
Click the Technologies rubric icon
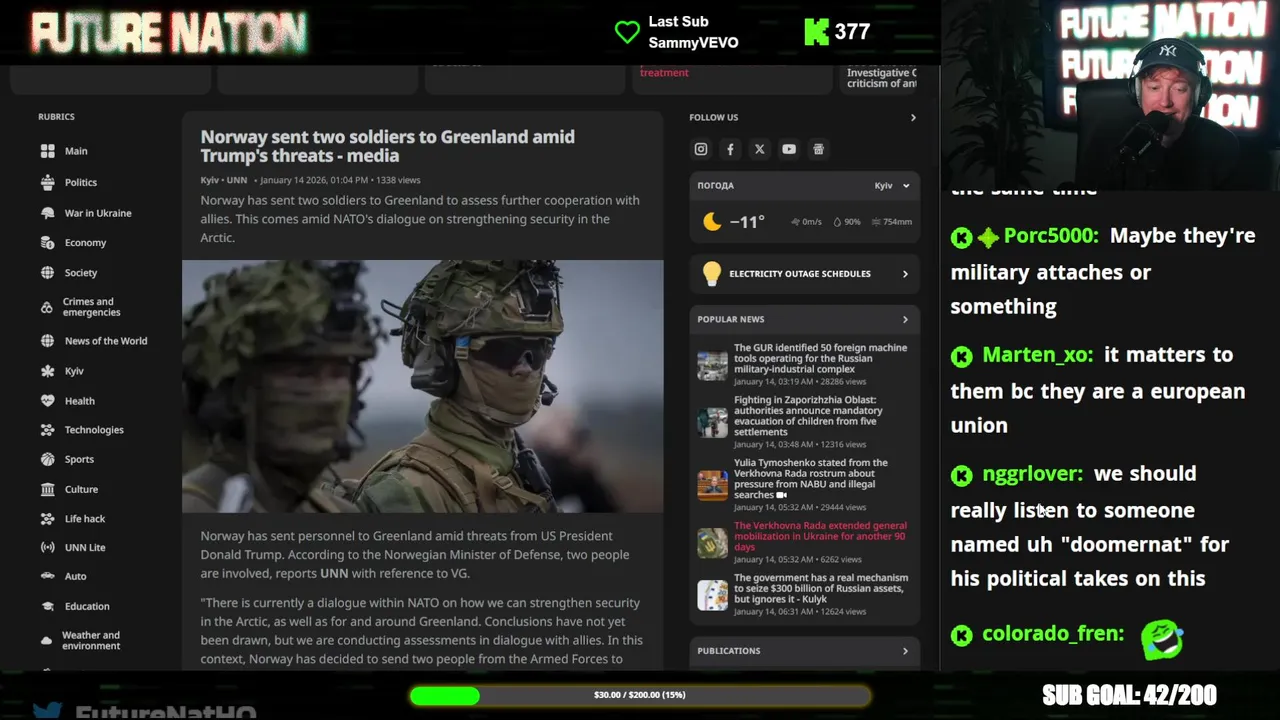coord(47,430)
